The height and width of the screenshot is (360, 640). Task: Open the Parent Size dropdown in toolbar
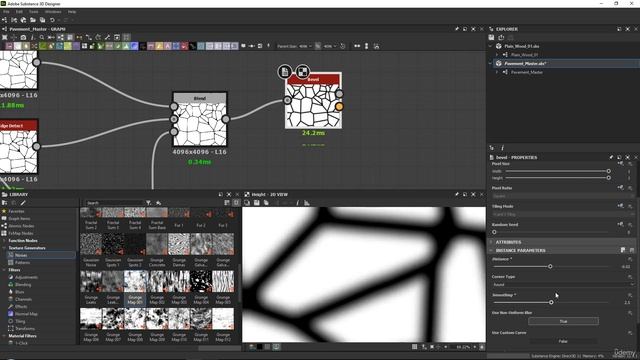305,46
